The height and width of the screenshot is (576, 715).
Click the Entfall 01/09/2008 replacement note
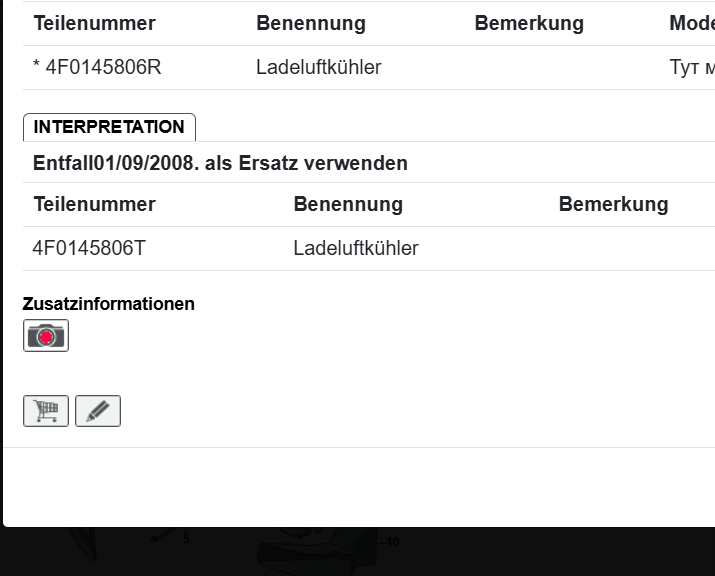[220, 163]
